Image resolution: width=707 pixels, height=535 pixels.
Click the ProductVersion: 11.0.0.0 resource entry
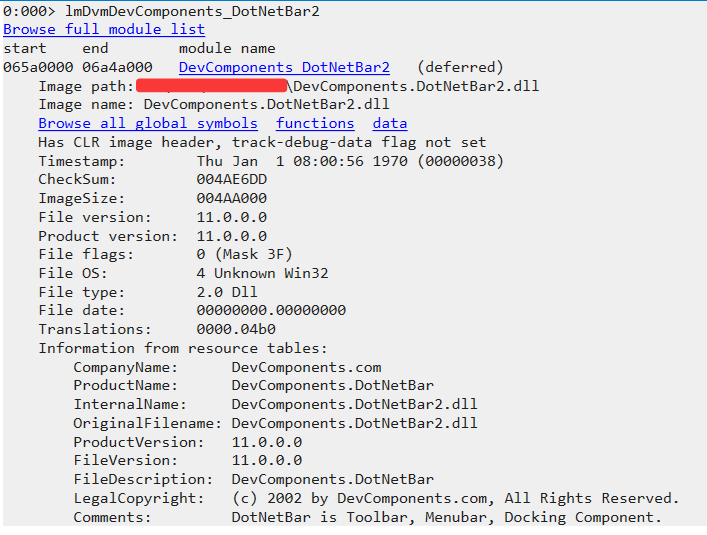[188, 443]
